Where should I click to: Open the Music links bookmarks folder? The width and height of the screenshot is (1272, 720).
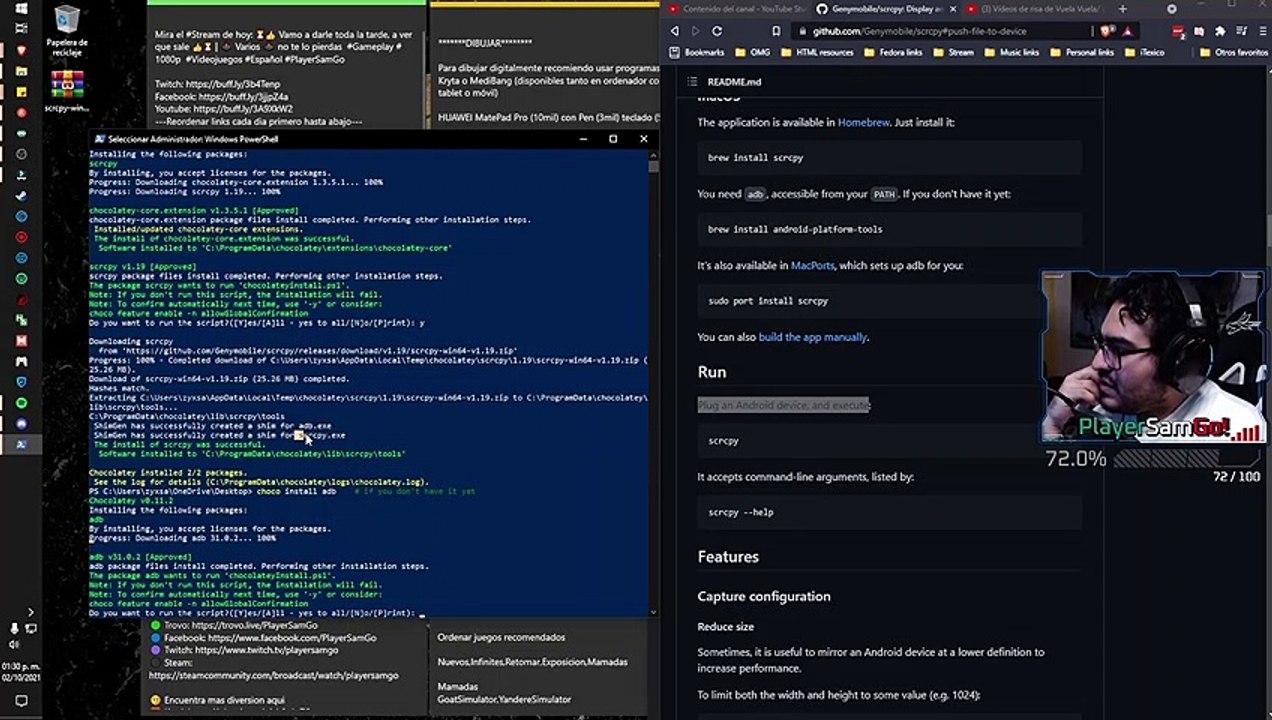tap(1012, 52)
